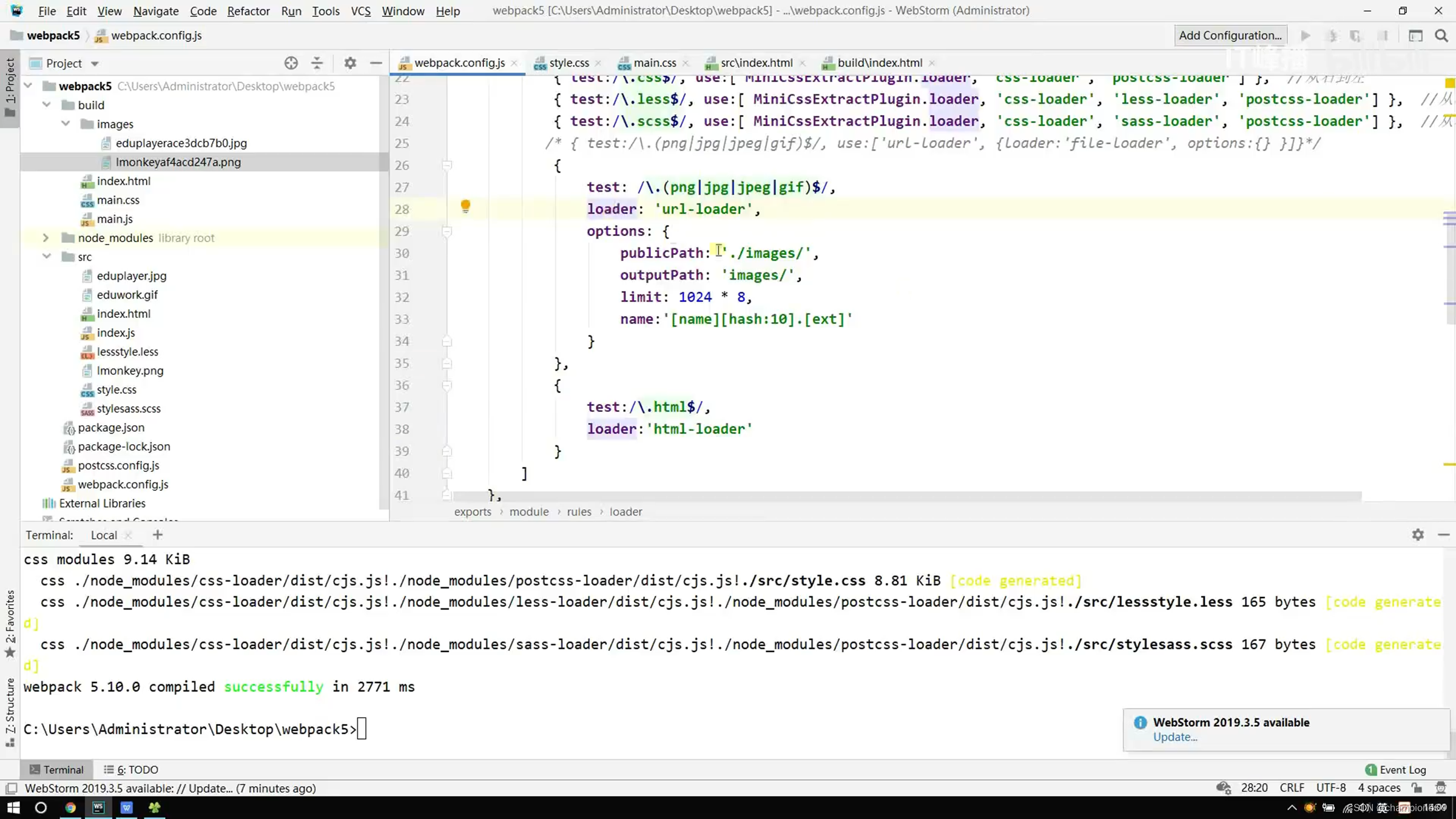1456x819 pixels.
Task: Click the locate current file target icon
Action: tap(291, 63)
